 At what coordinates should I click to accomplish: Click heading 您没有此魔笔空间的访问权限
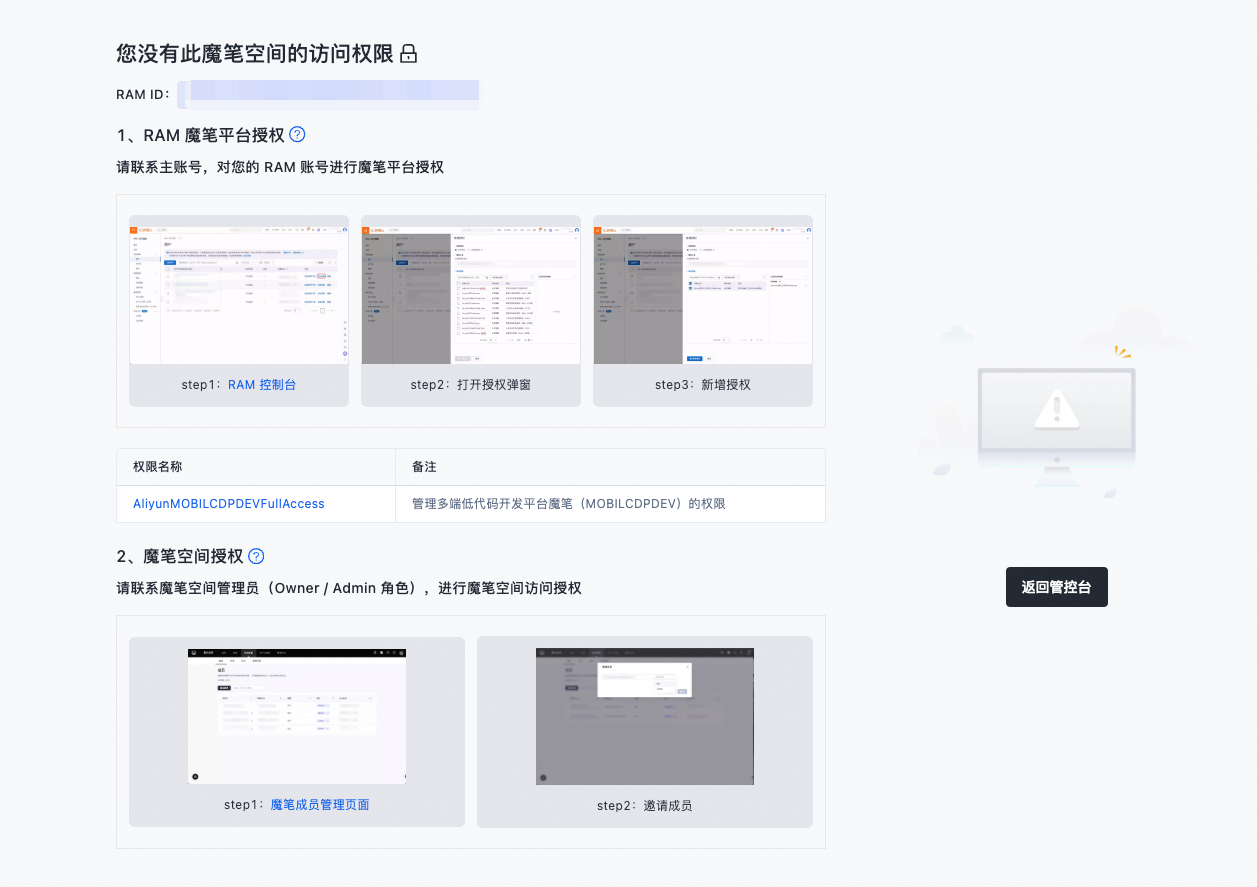click(x=255, y=54)
